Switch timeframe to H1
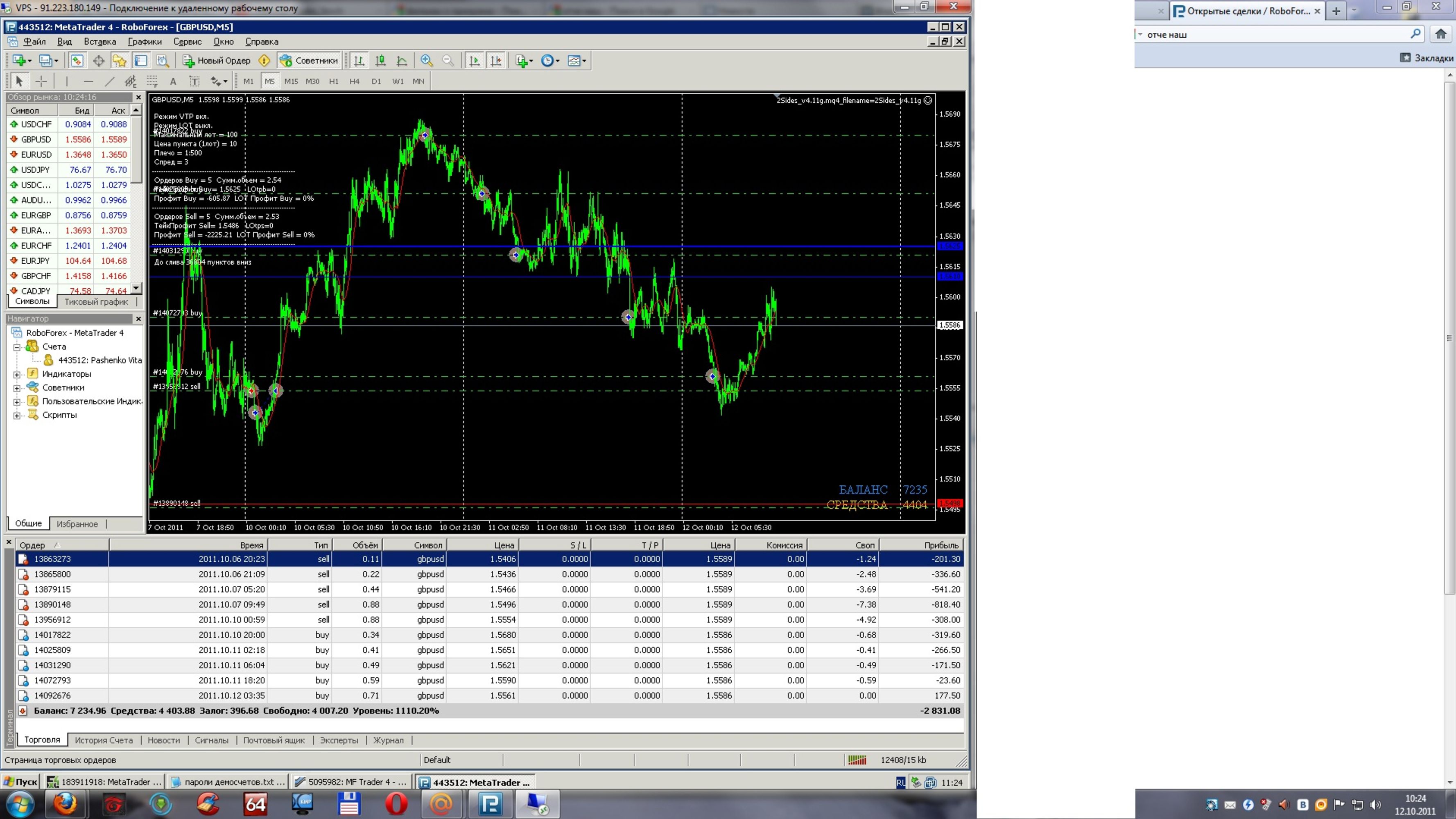The image size is (1456, 819). tap(333, 81)
